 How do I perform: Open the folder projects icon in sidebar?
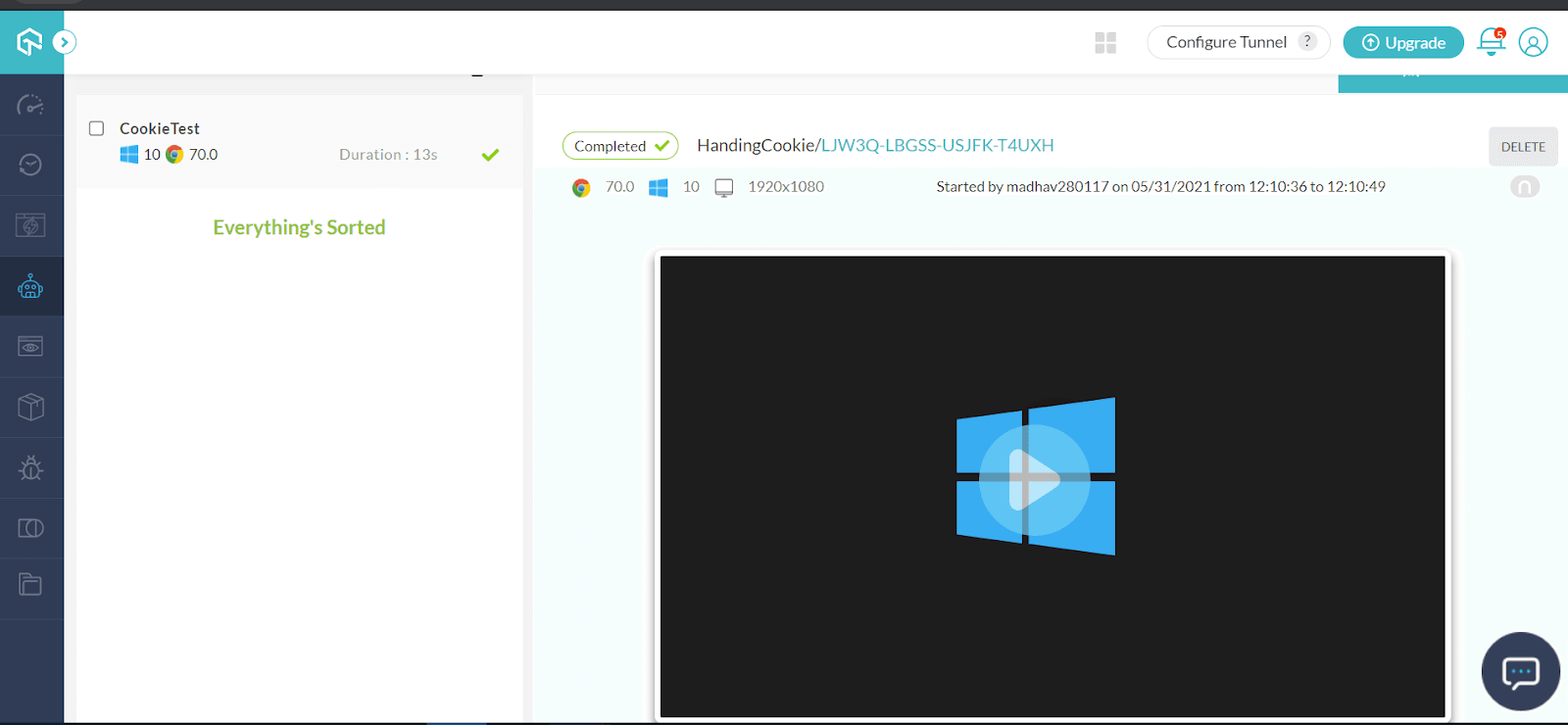[x=30, y=585]
